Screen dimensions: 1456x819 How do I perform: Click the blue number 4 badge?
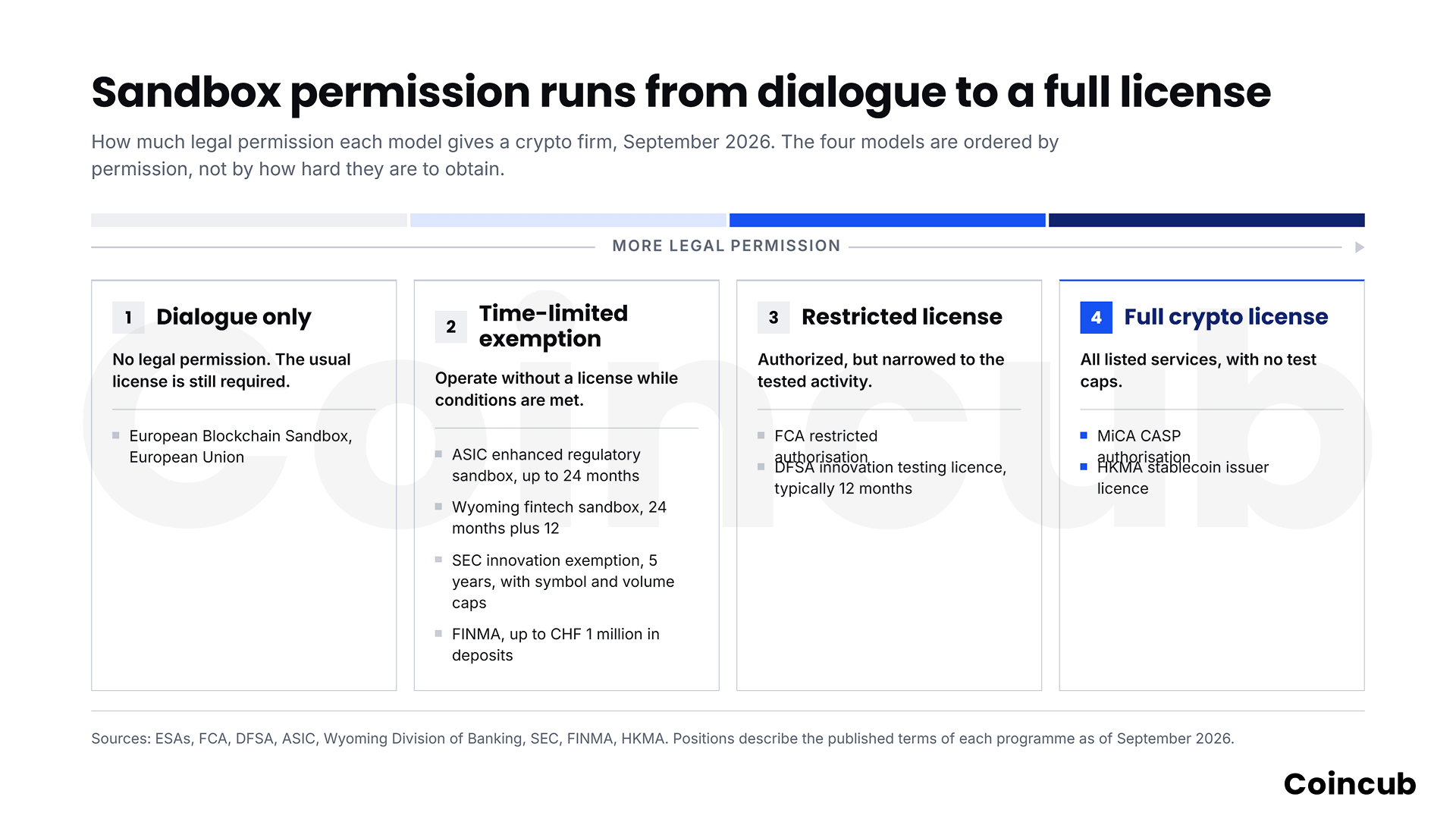click(x=1096, y=318)
